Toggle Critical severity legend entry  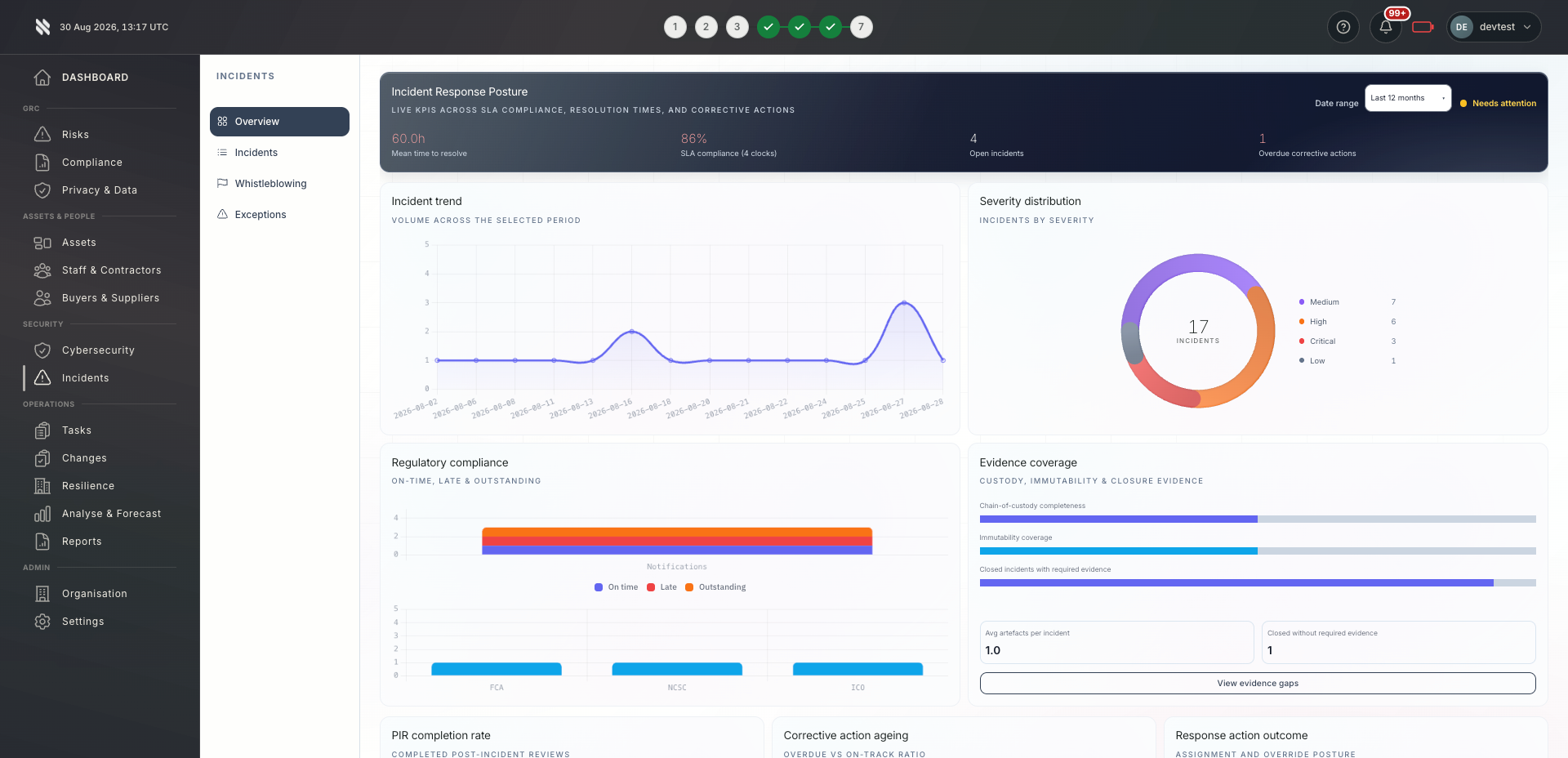click(x=1347, y=341)
